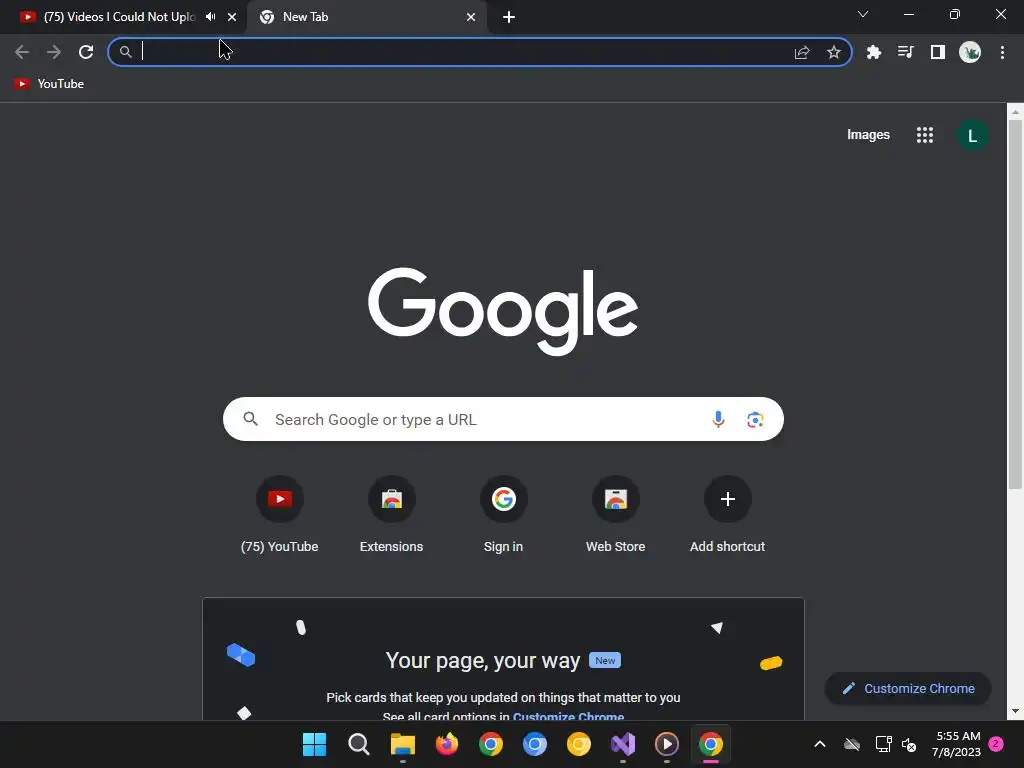Screen dimensions: 1024x768
Task: Reload the current page
Action: click(86, 52)
